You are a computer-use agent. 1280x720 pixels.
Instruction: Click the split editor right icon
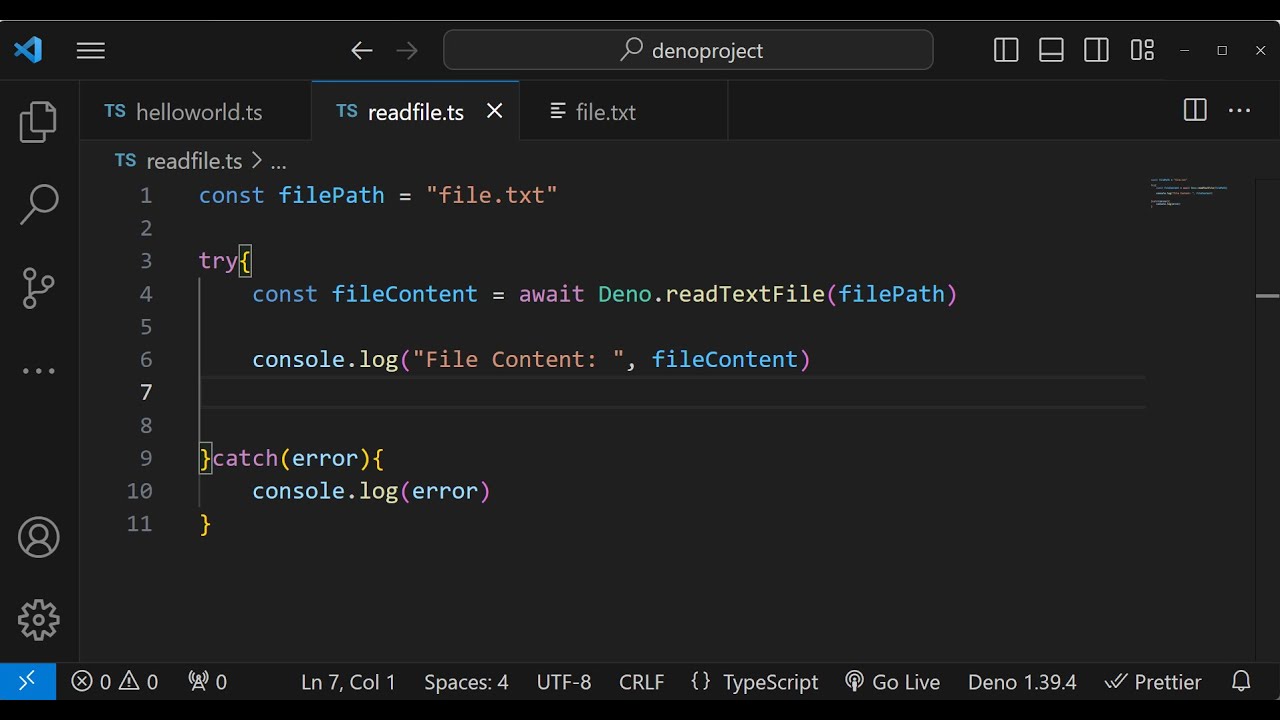coord(1195,111)
